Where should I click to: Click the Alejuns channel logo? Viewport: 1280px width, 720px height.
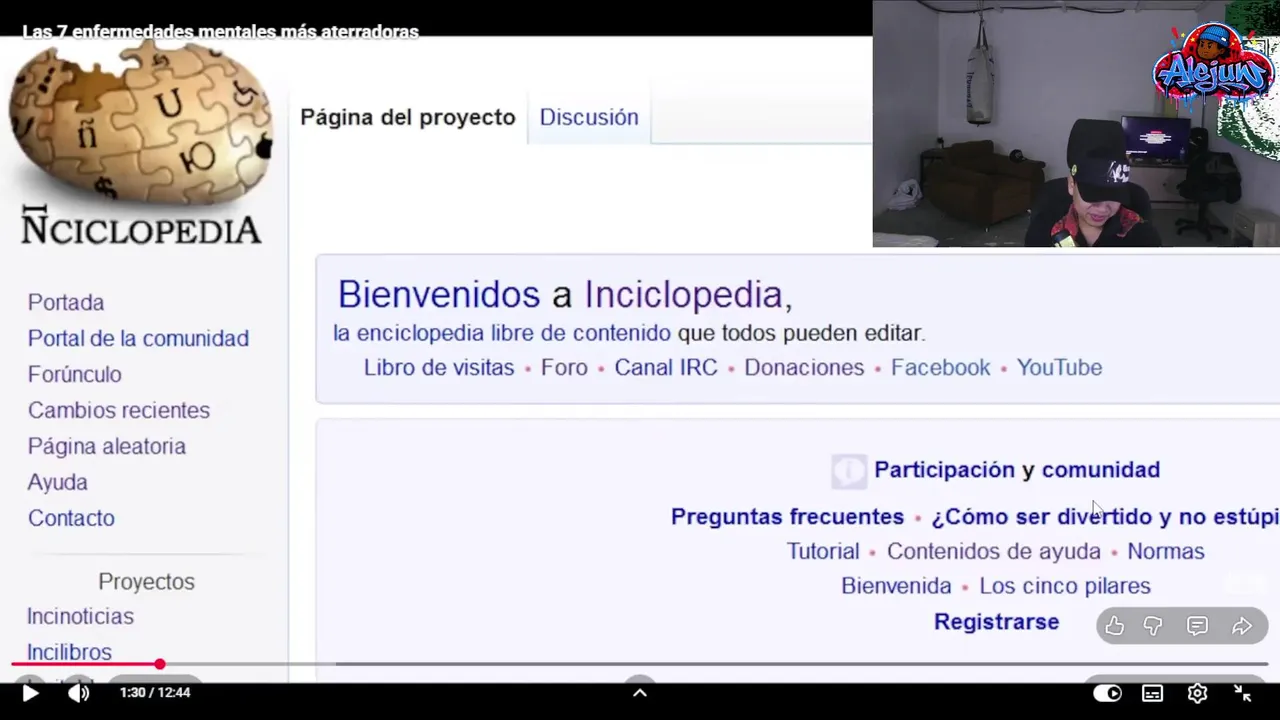(x=1213, y=65)
